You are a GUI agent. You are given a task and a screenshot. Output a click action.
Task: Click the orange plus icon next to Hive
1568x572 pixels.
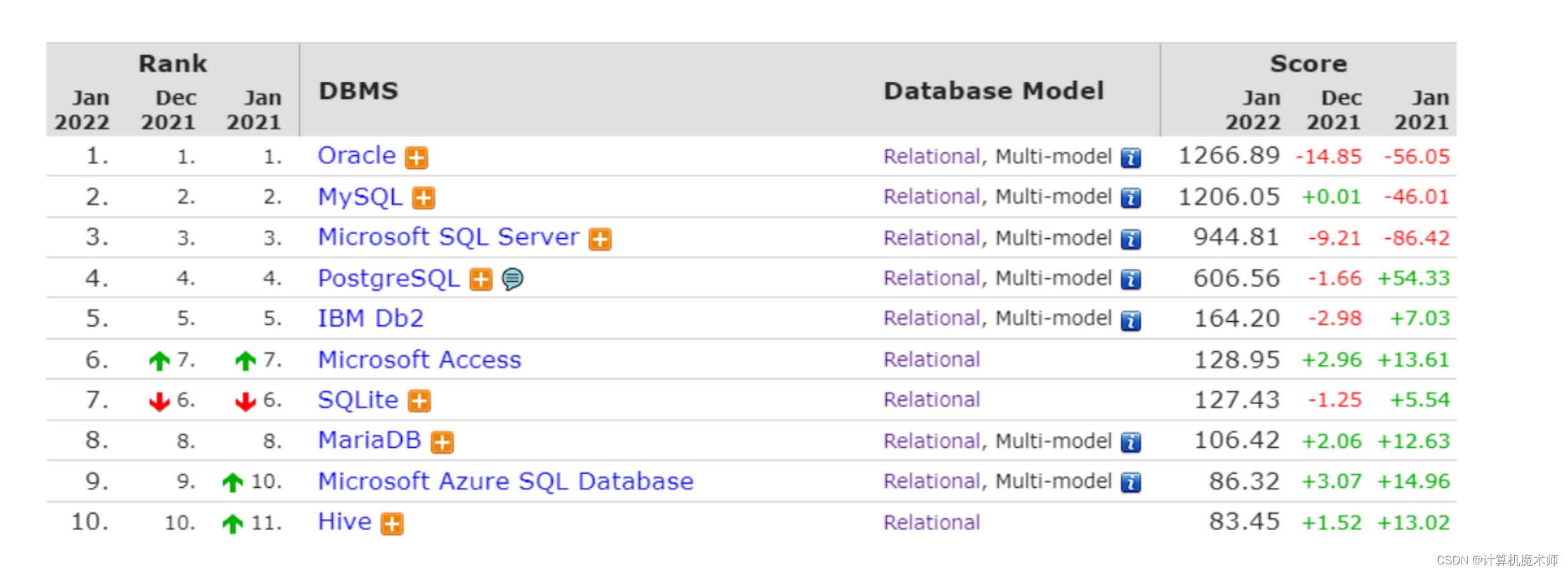click(392, 523)
